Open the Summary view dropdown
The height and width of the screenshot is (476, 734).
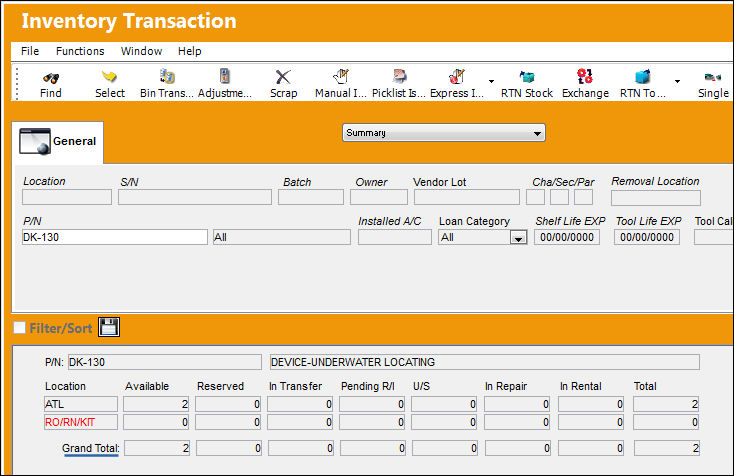[x=444, y=133]
